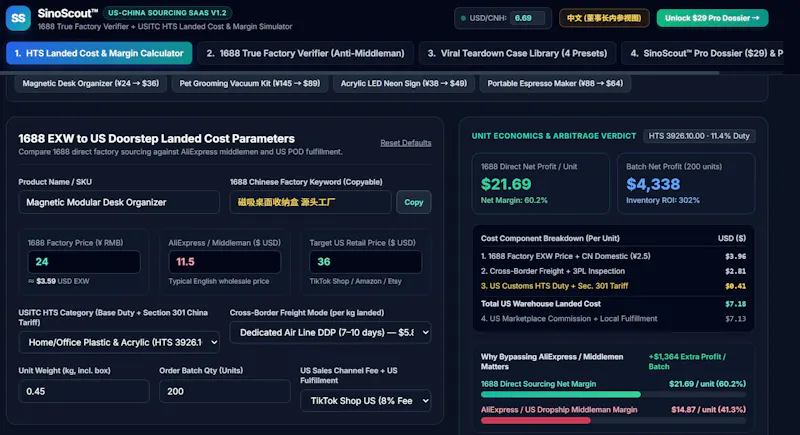Click the ≈ $3.59 USD EXW note
Screen dimensions: 800x435
pos(59,281)
